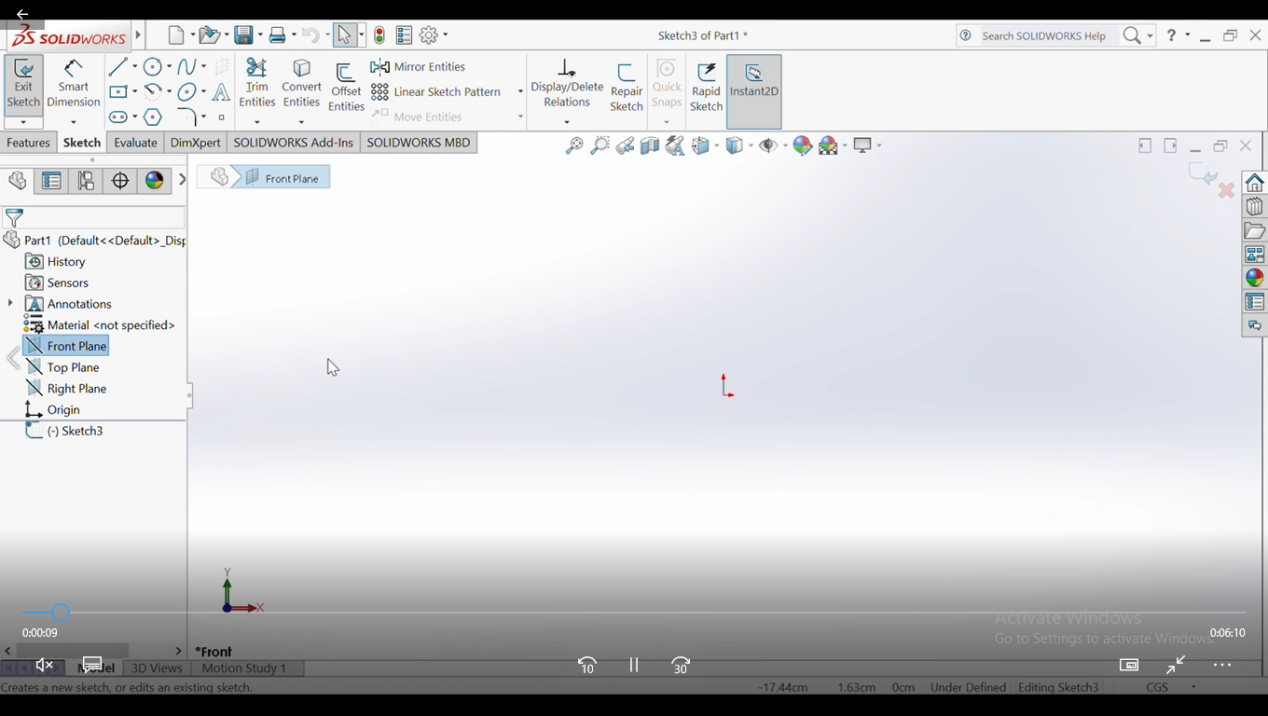Screen dimensions: 1268x716
Task: Click the Convert Entities tool
Action: click(301, 84)
